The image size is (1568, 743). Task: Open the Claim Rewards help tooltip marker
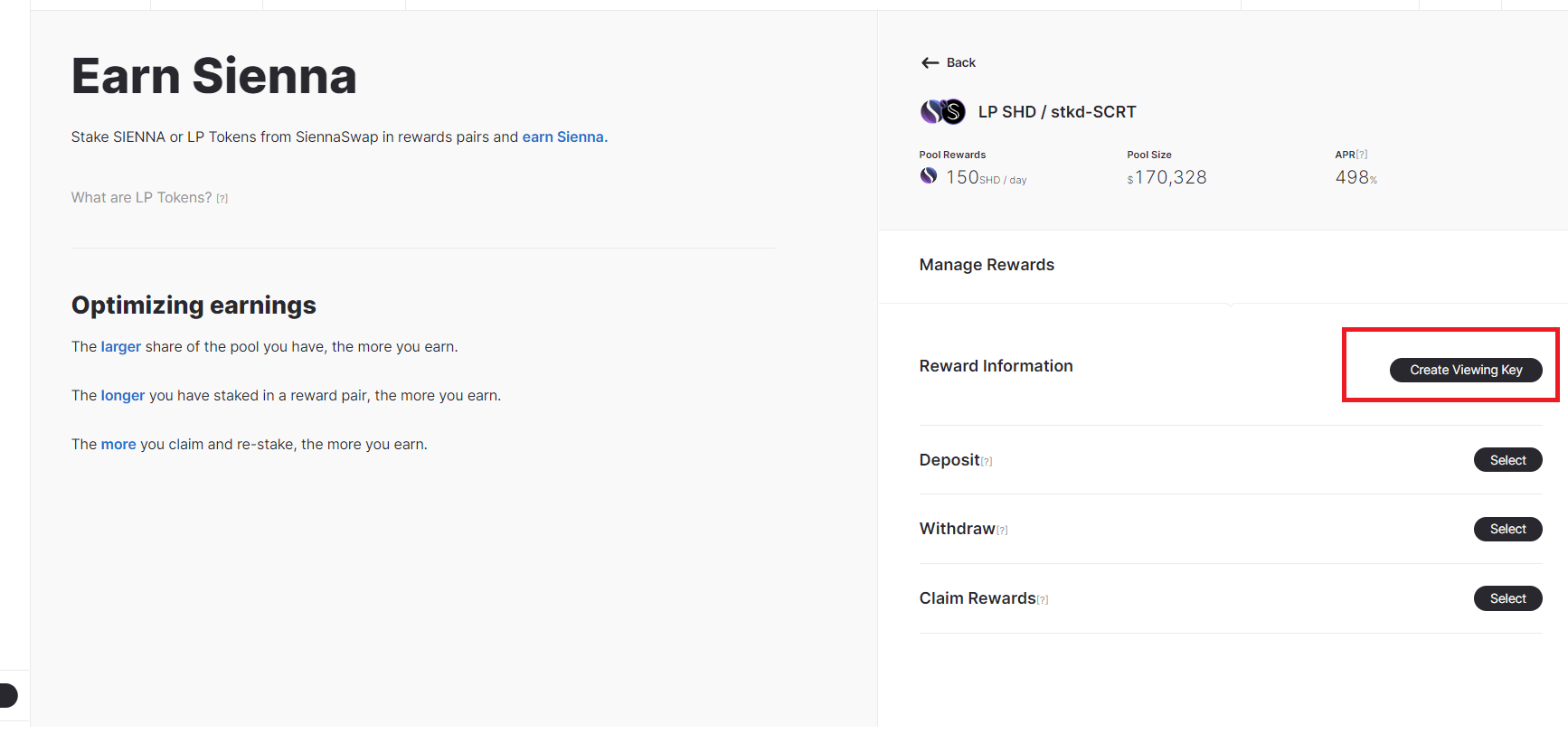1043,599
